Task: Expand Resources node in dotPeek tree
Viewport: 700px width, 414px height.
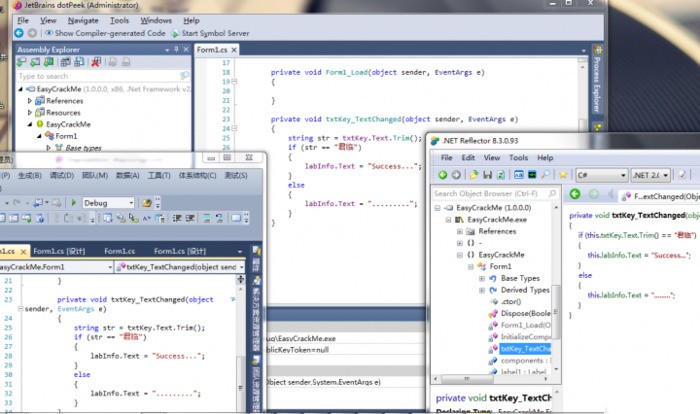Action: click(x=29, y=113)
